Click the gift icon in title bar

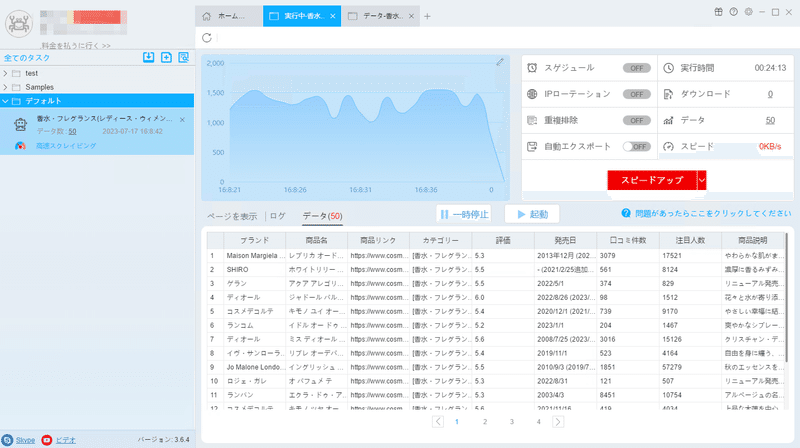coord(718,12)
